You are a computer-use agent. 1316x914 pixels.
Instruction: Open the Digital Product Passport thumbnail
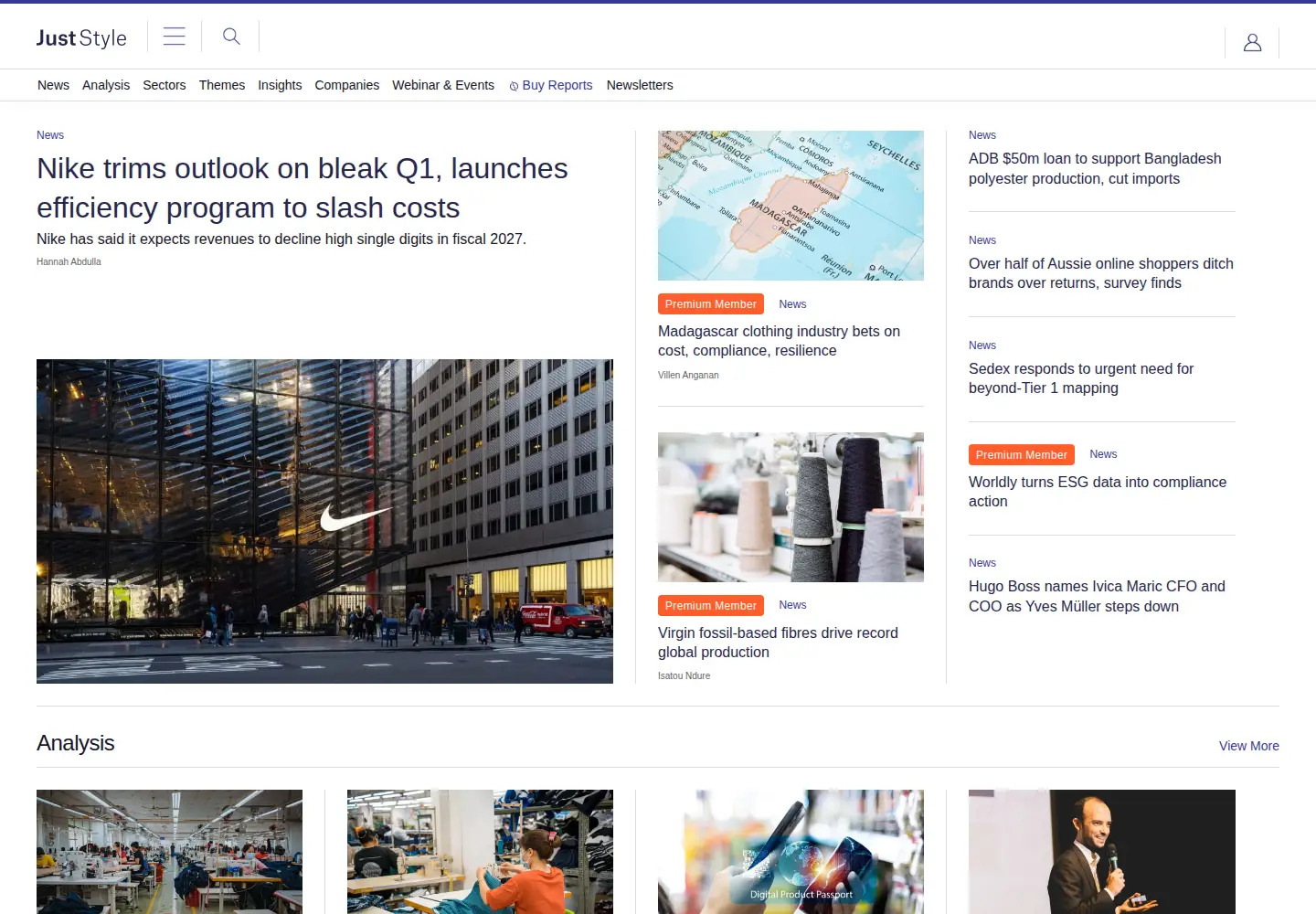click(x=791, y=852)
